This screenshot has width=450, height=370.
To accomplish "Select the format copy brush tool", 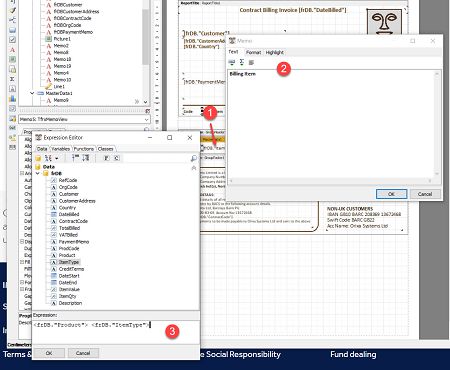I will point(12,10).
